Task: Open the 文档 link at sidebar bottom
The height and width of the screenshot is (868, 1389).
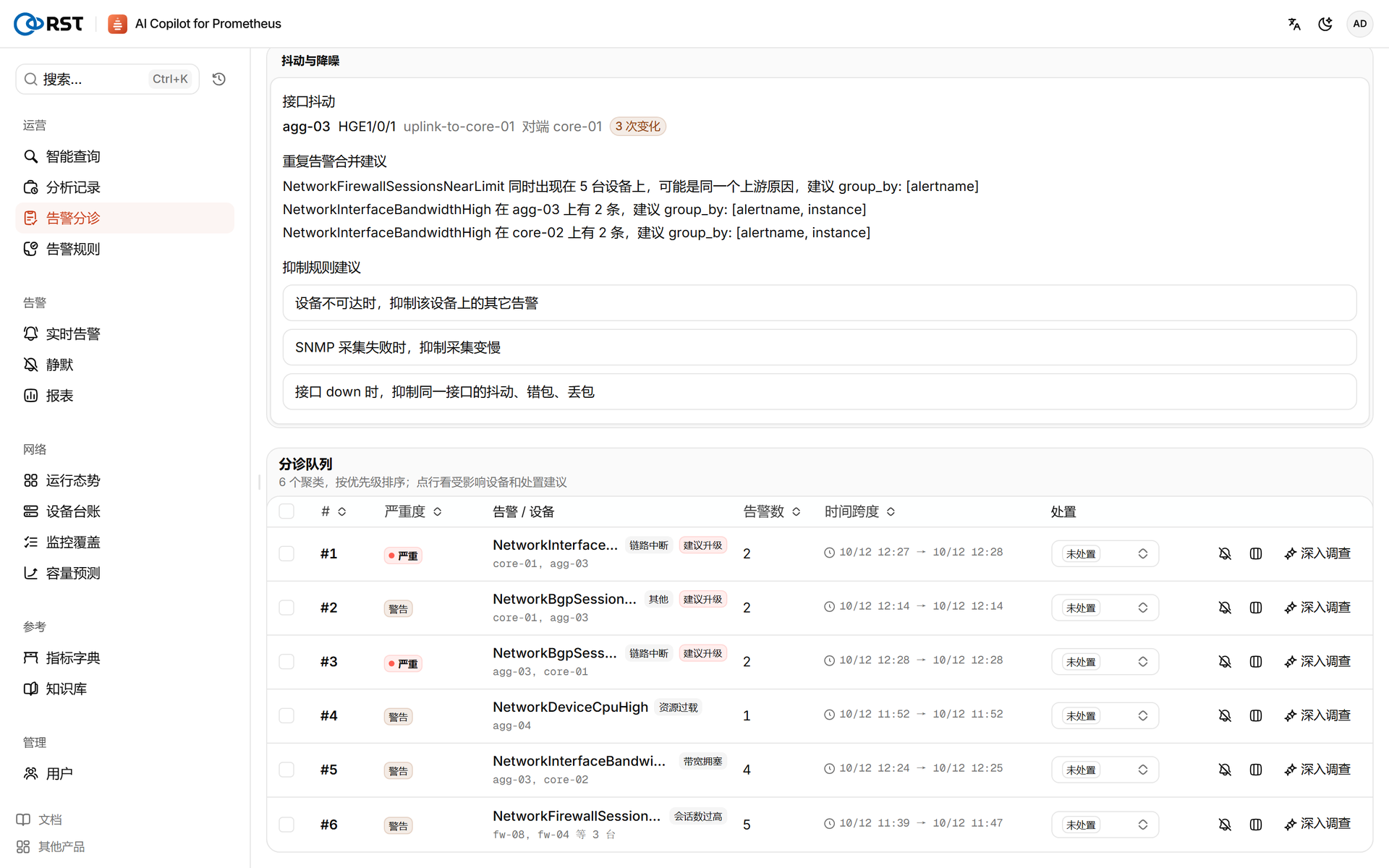Action: coord(40,820)
